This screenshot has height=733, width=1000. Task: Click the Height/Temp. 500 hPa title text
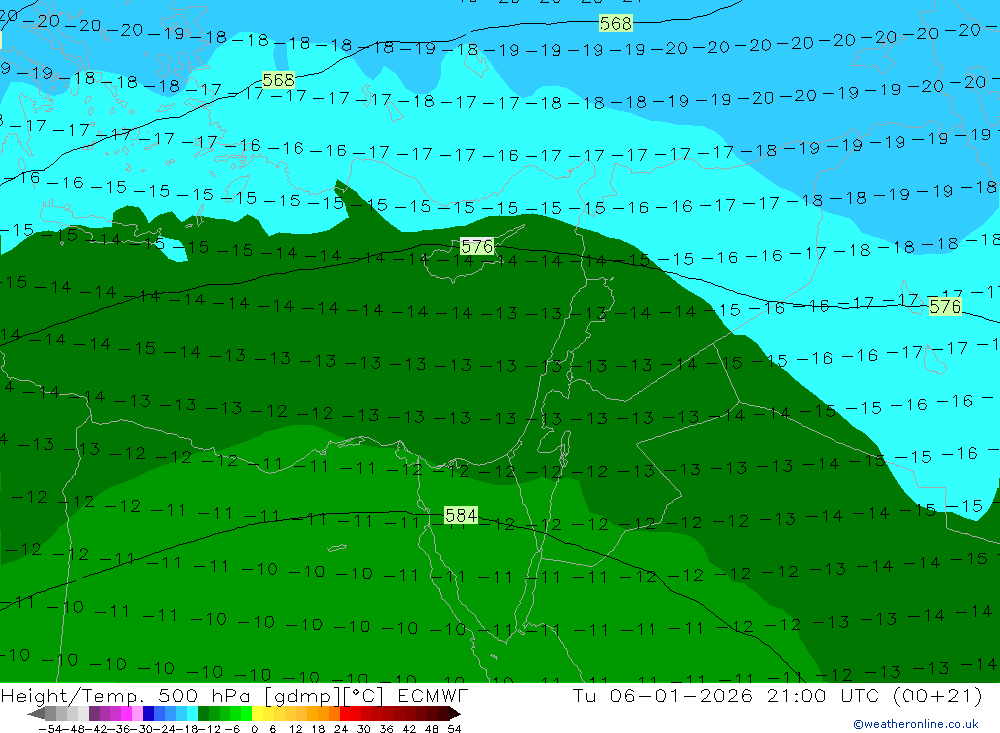coord(128,695)
